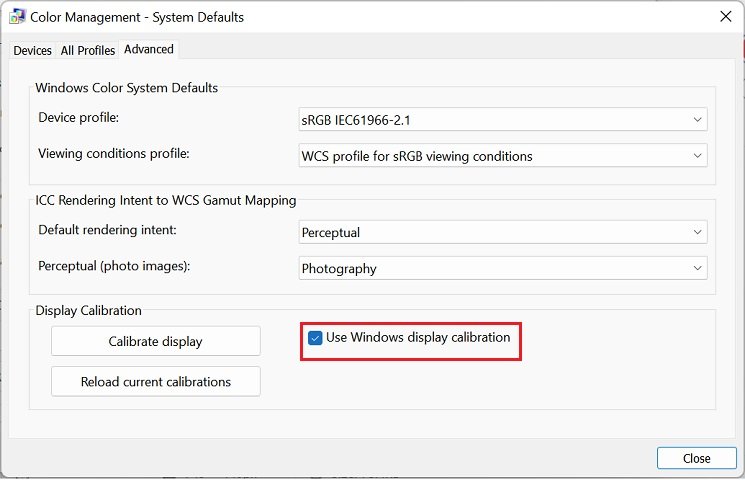Select the Advanced tab
This screenshot has height=480, width=745.
tap(149, 49)
